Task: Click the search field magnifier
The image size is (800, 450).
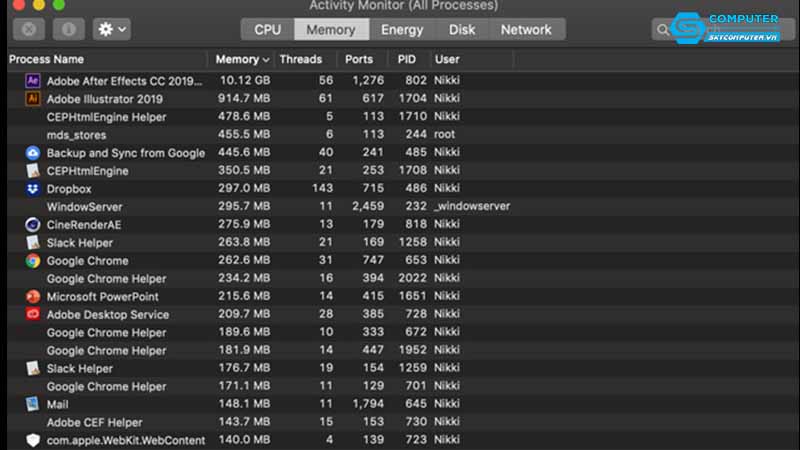Action: [664, 31]
